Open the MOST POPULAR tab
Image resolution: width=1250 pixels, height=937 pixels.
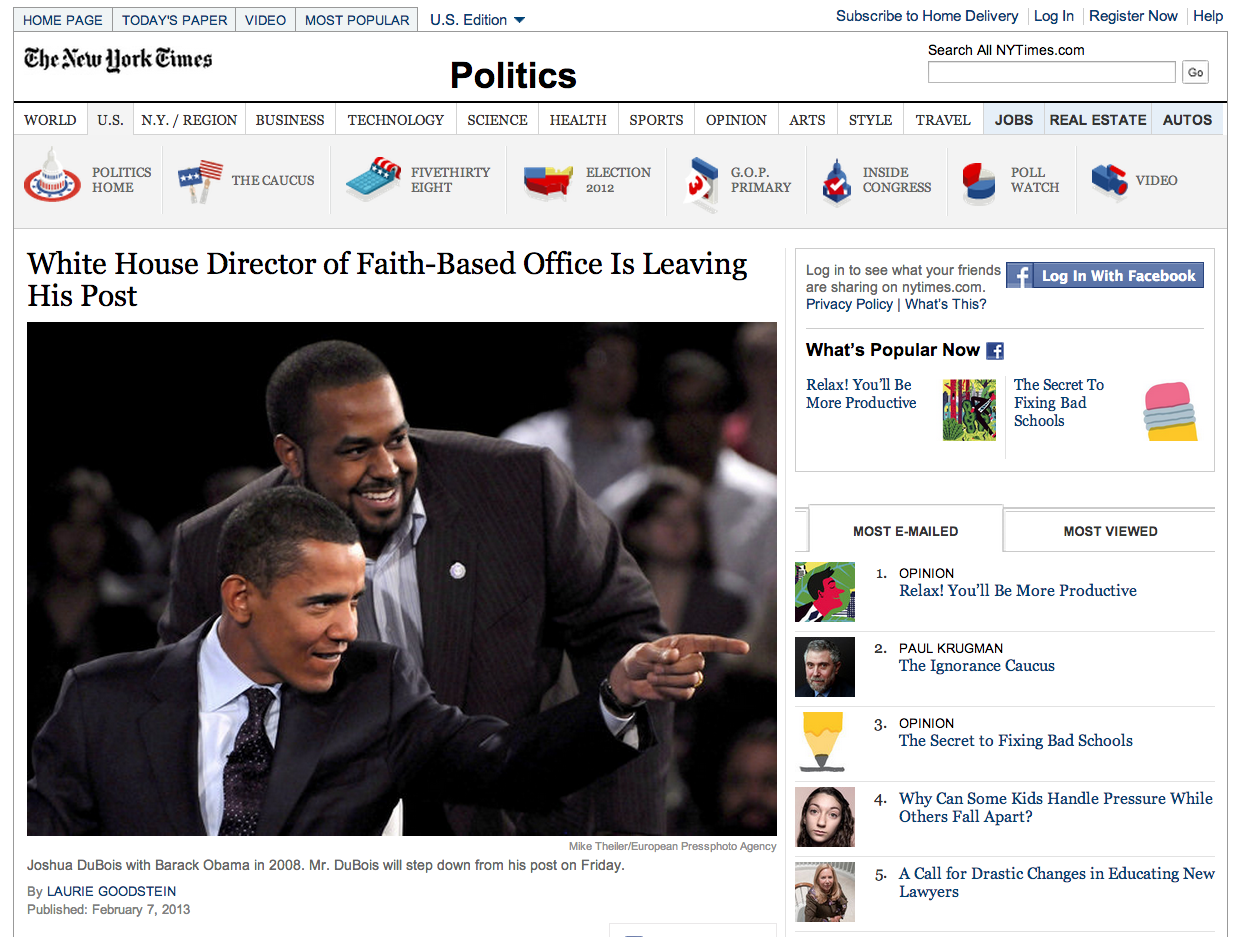tap(357, 20)
